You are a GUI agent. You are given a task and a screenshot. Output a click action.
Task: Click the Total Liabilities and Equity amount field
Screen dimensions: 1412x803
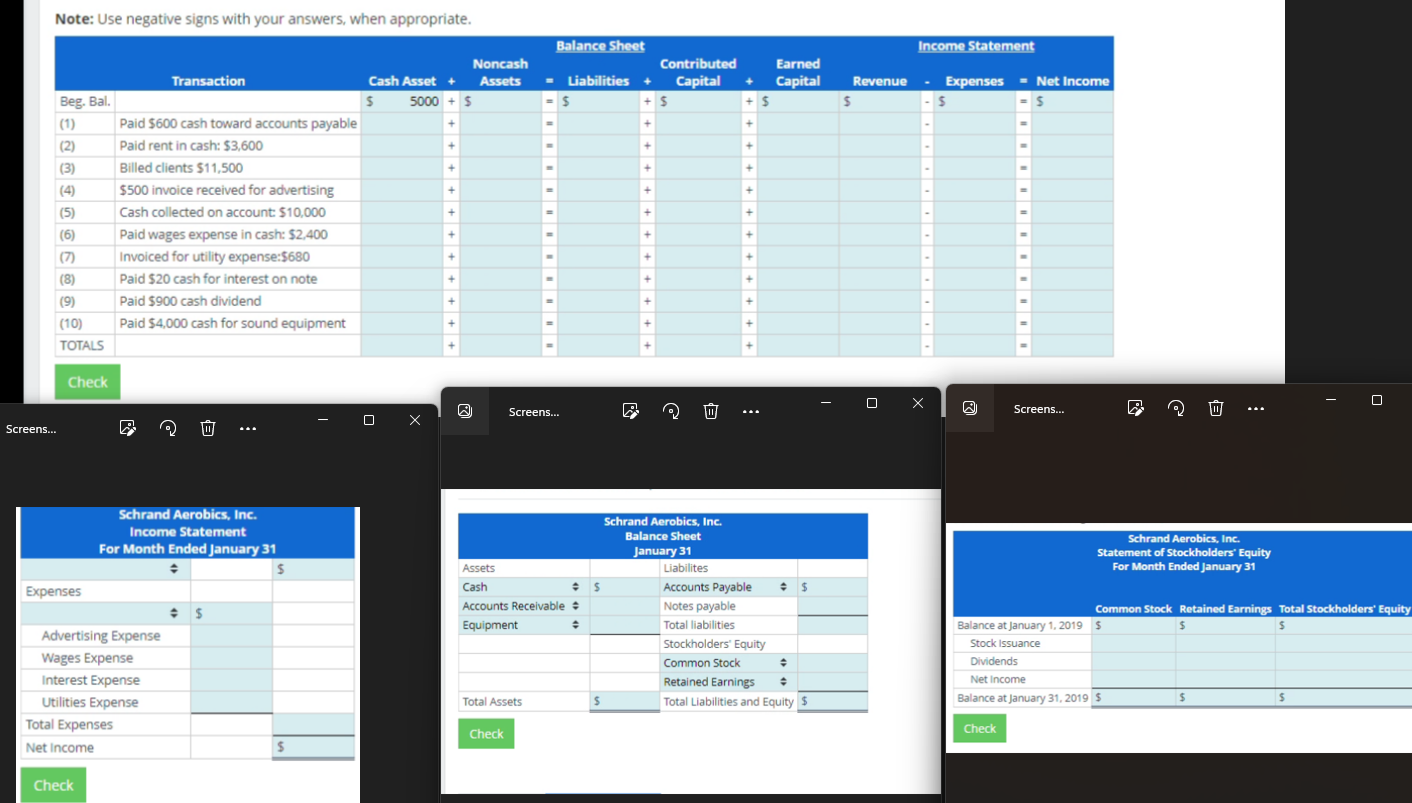point(833,701)
